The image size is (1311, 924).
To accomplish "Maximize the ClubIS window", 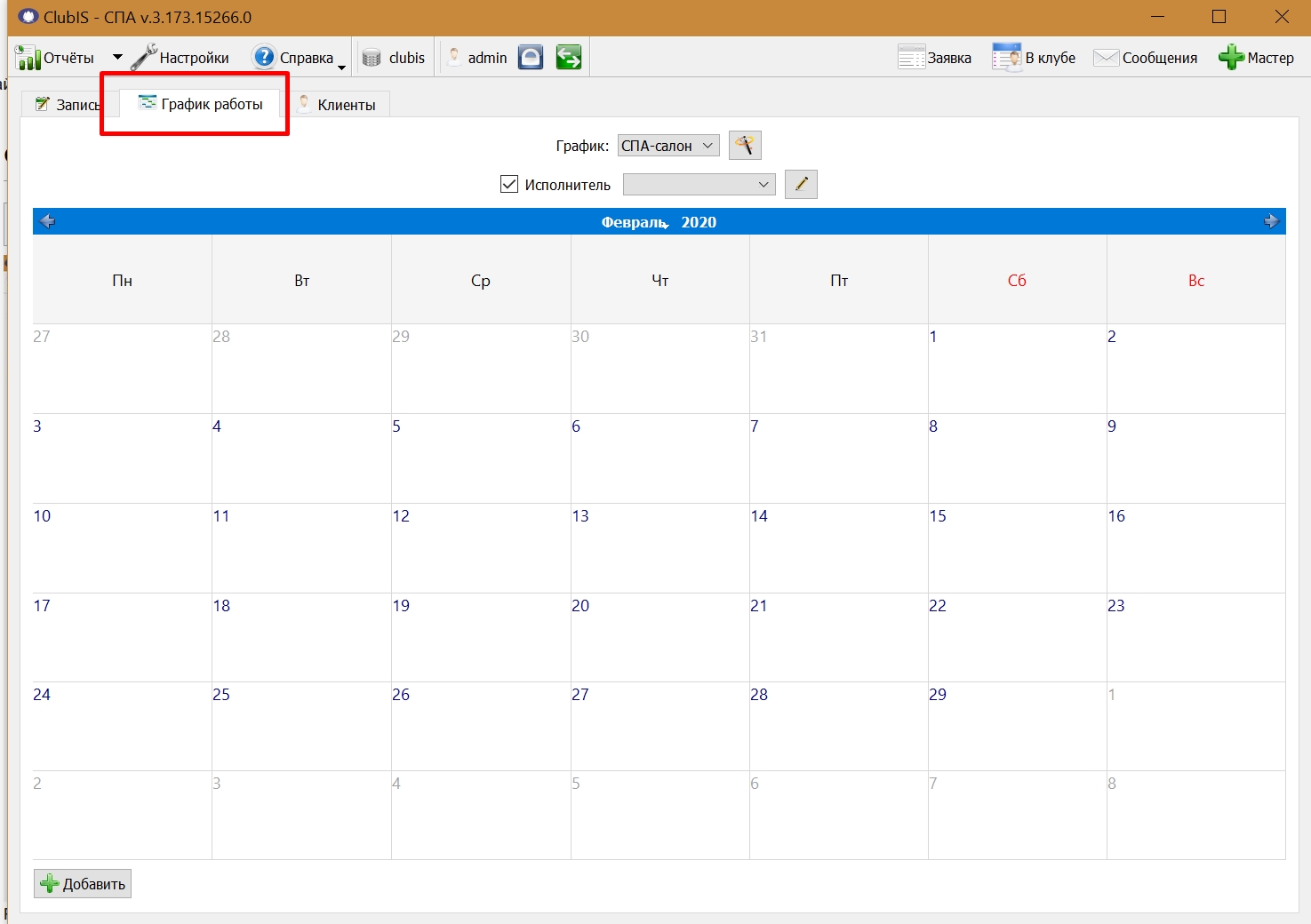I will click(1219, 17).
